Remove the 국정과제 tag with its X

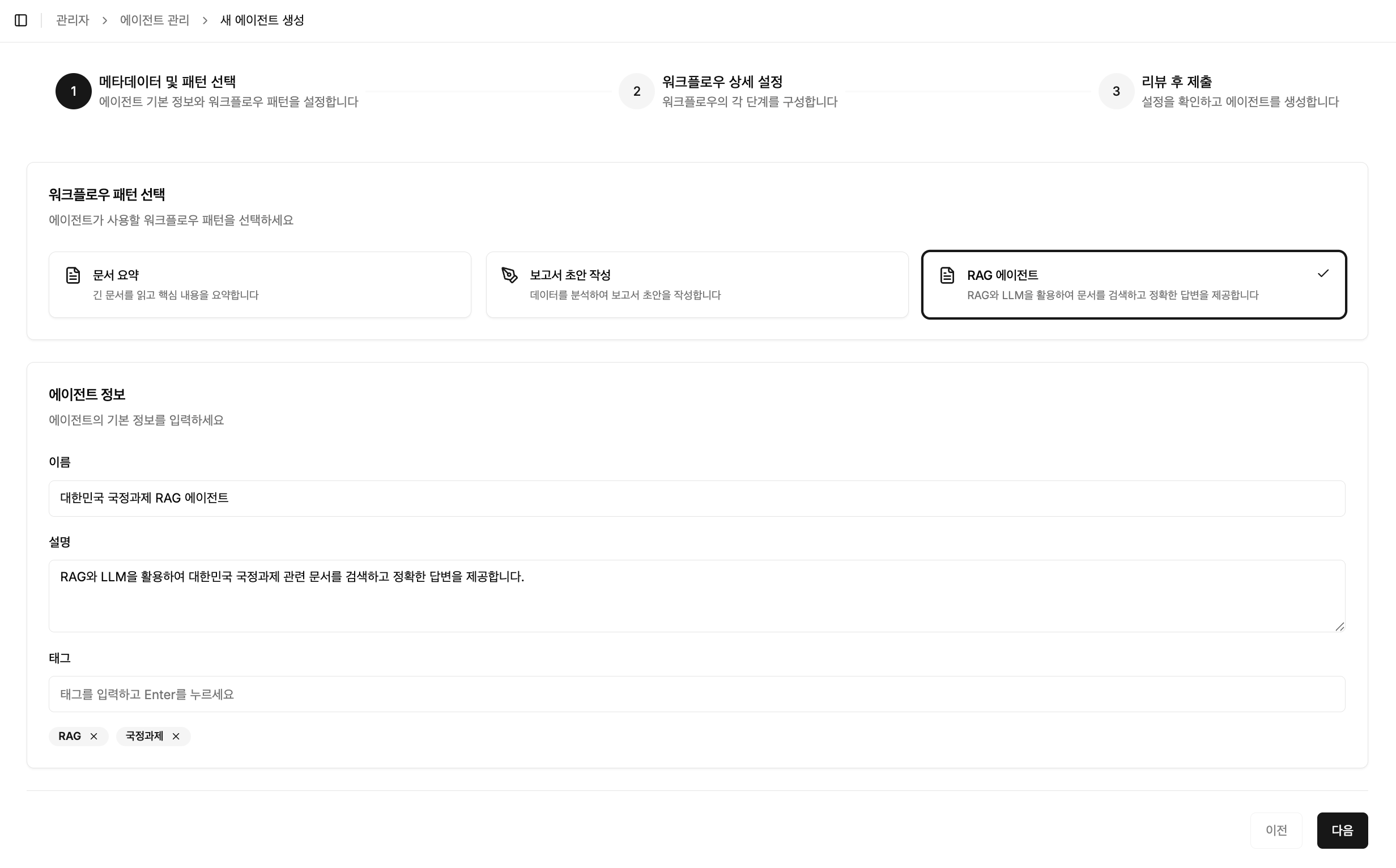click(176, 737)
